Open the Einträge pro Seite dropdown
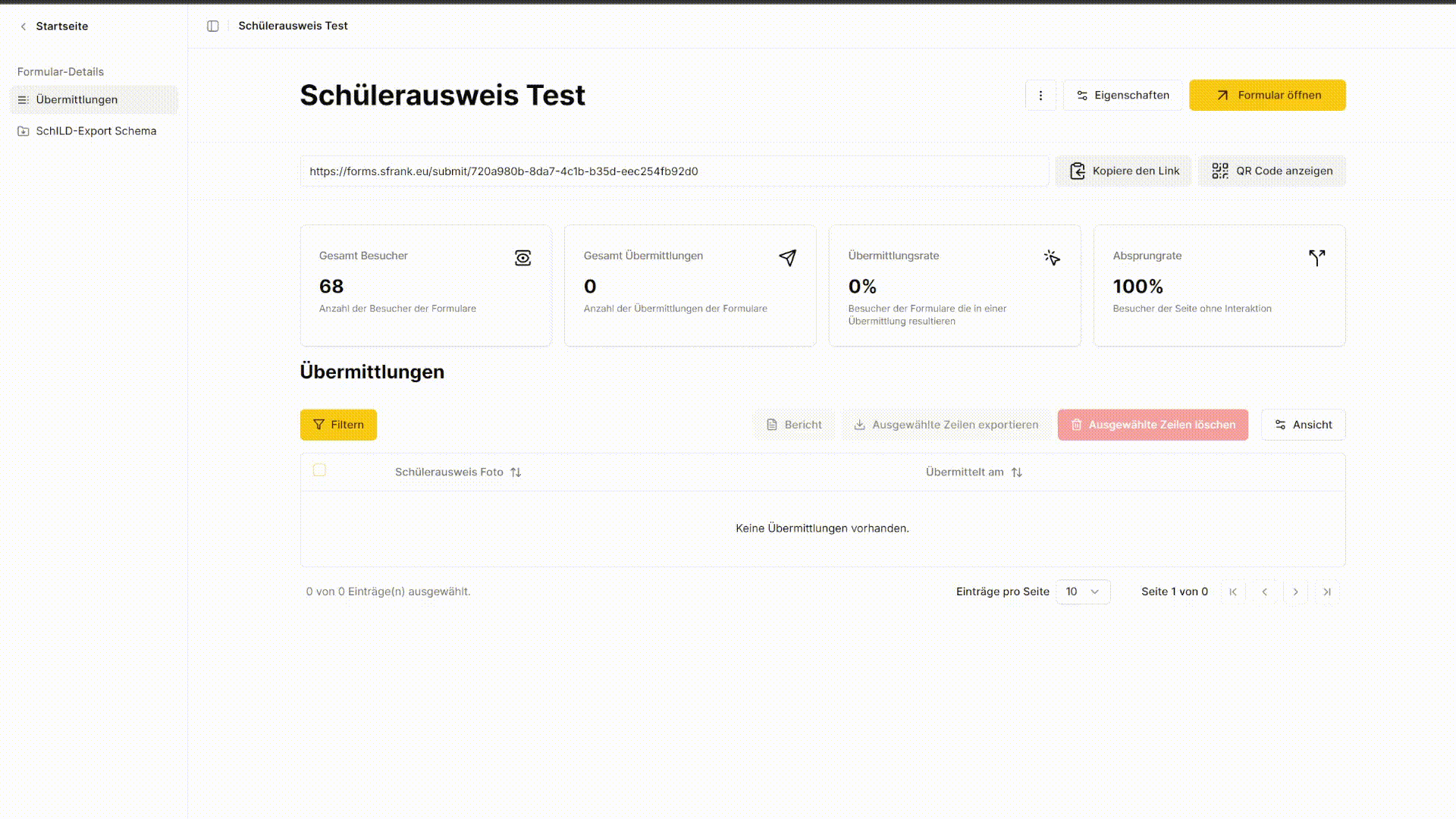Viewport: 1456px width, 819px height. click(1083, 591)
